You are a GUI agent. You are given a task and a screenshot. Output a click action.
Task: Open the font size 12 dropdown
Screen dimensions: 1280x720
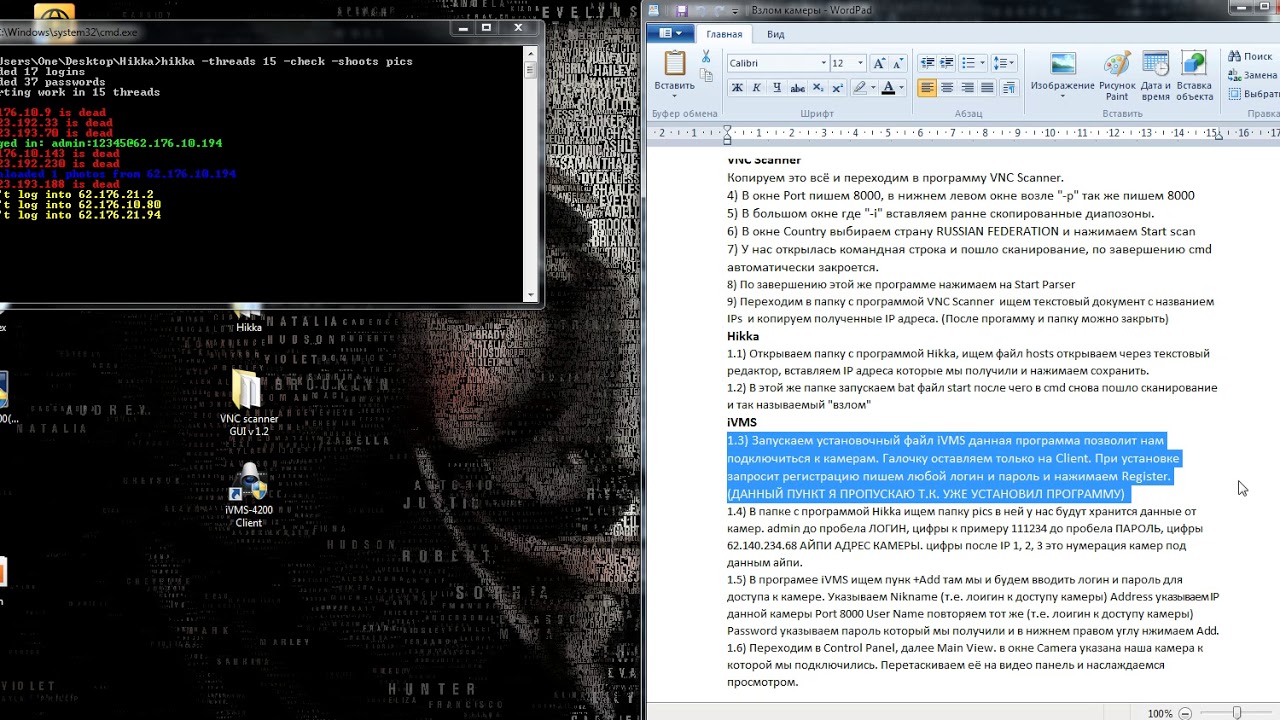point(860,63)
